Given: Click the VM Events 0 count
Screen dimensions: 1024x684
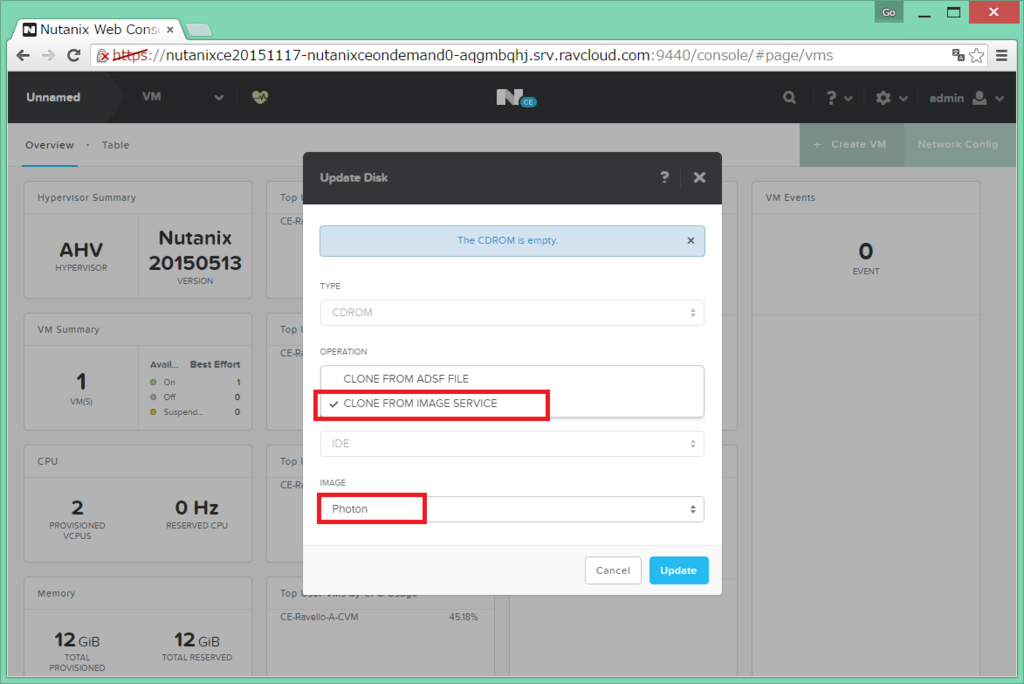Looking at the screenshot, I should point(865,251).
